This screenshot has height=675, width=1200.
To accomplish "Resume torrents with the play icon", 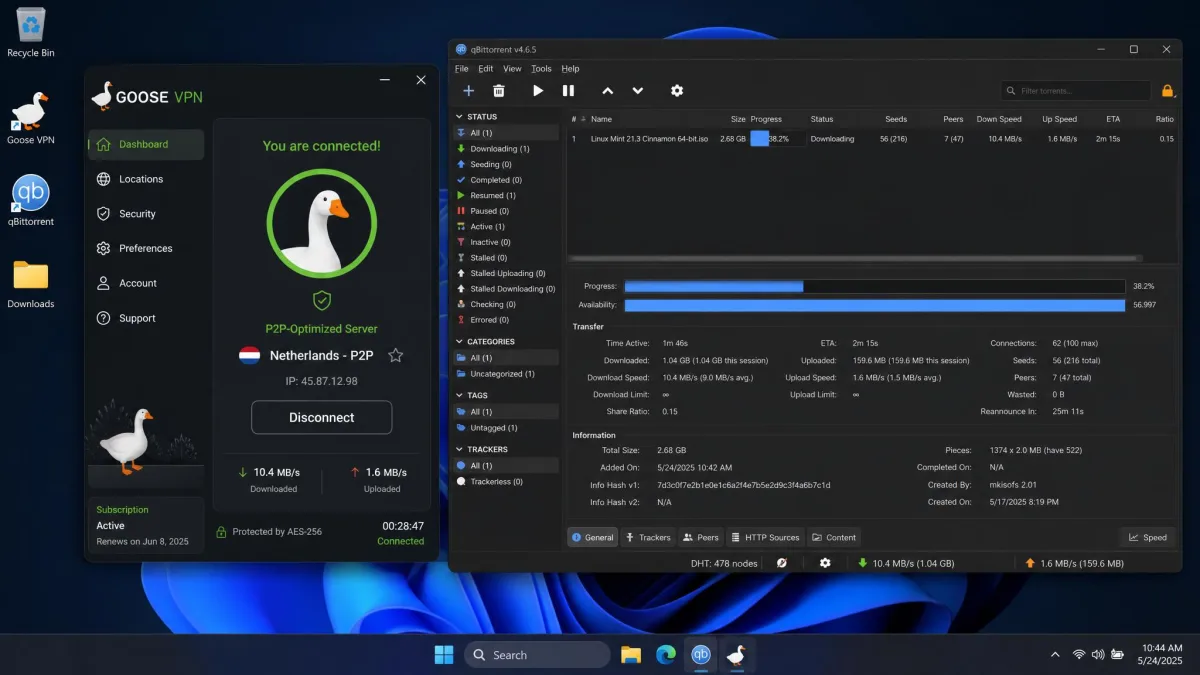I will pyautogui.click(x=538, y=91).
